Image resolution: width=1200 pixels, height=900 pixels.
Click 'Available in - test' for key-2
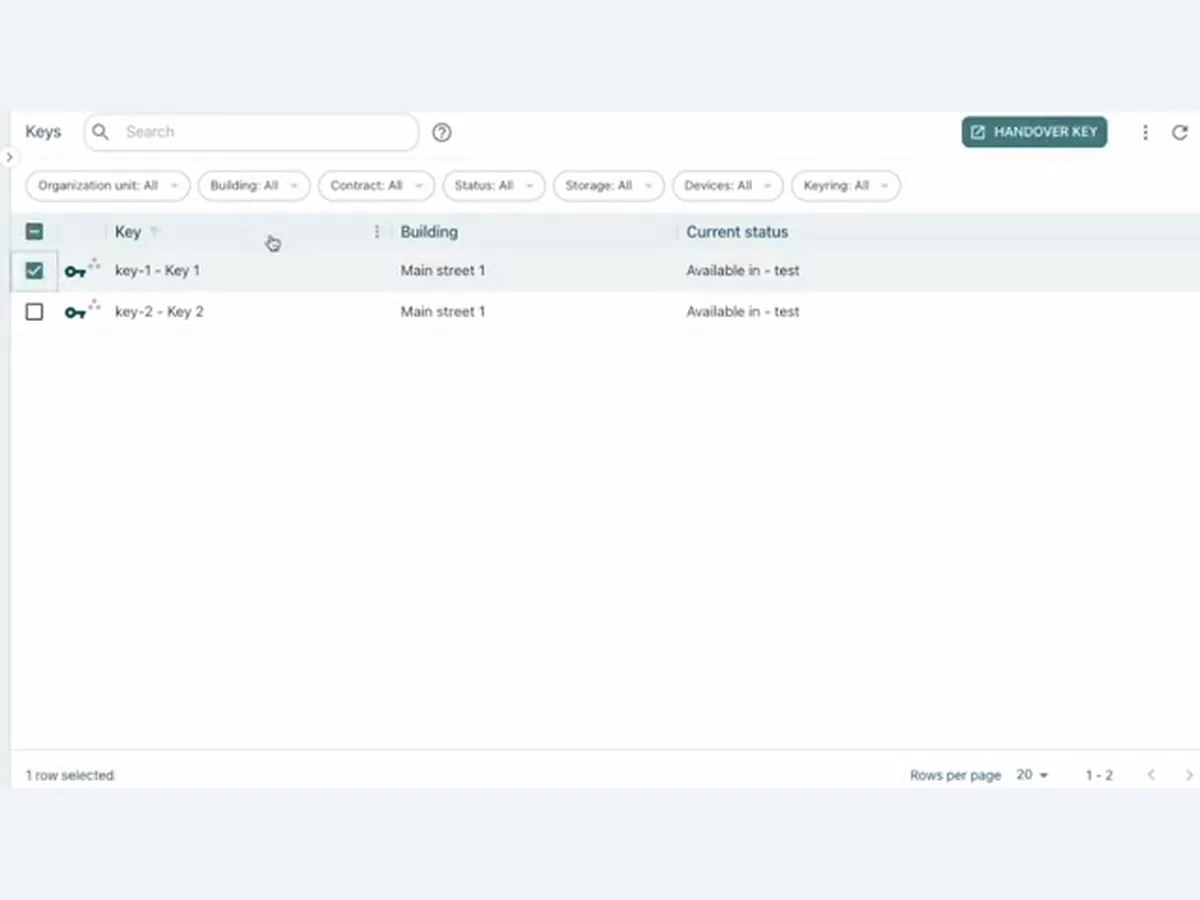[743, 311]
